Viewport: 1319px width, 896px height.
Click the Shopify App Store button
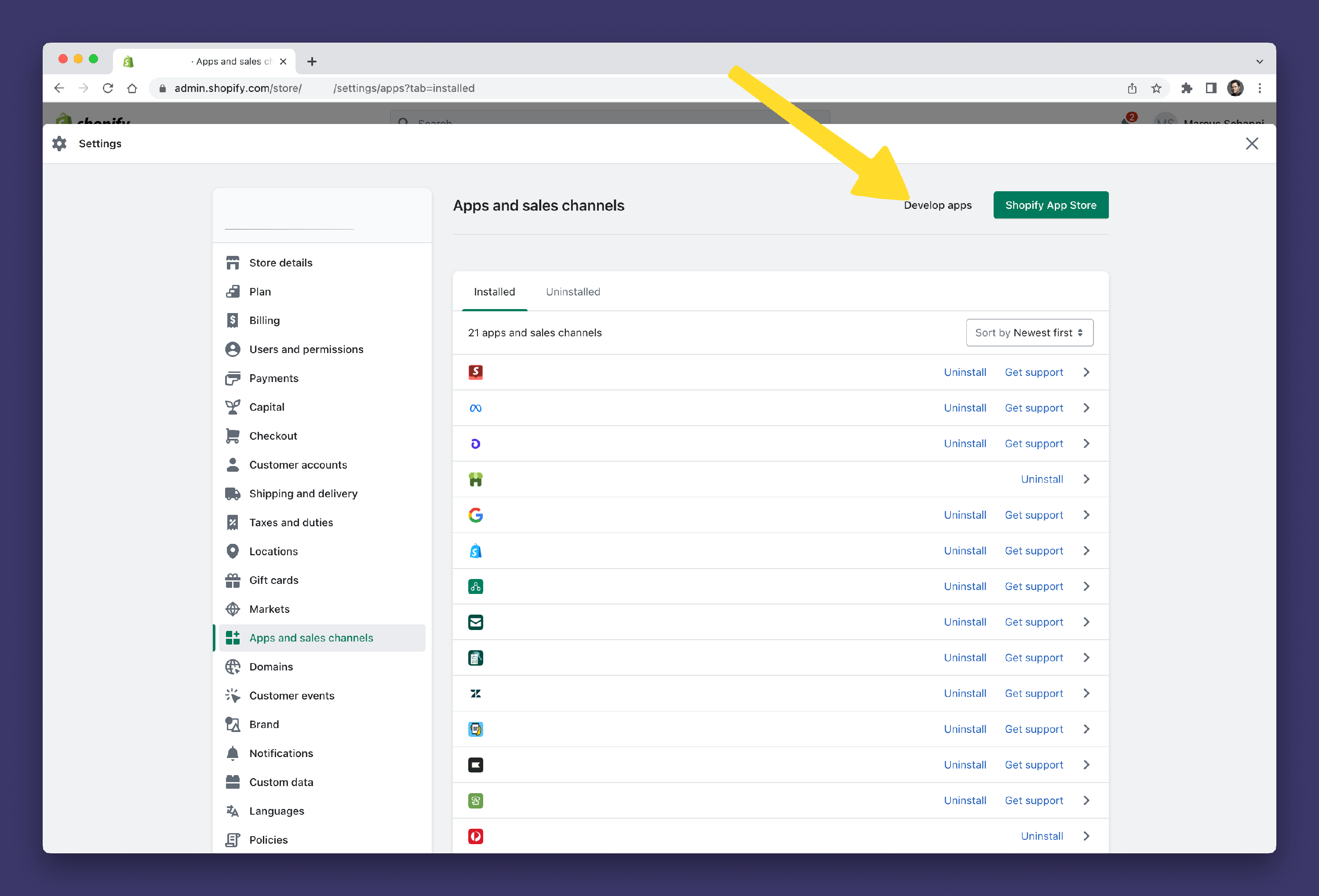[1050, 205]
